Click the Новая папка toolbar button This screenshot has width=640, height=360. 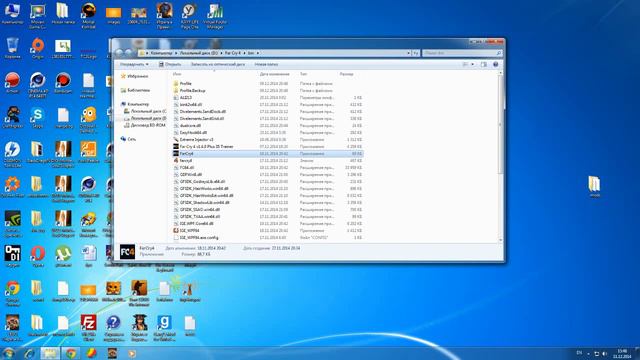266,64
